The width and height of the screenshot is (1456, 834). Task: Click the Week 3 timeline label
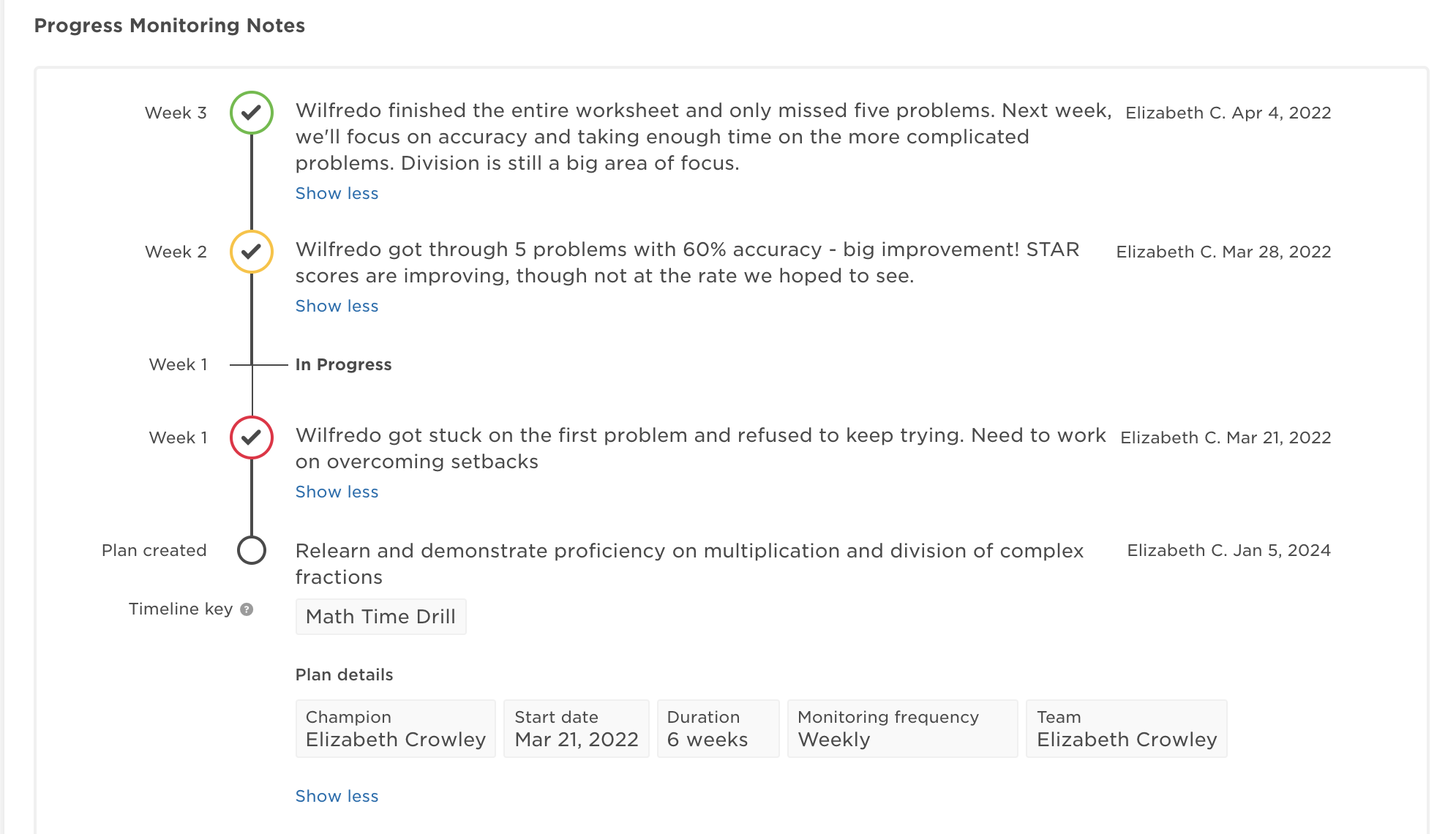[x=176, y=113]
